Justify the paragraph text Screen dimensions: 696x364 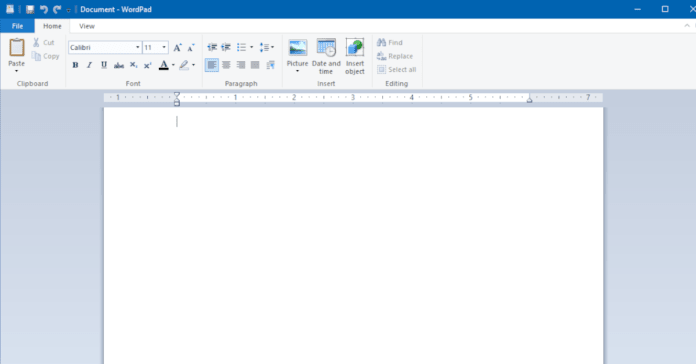point(255,65)
